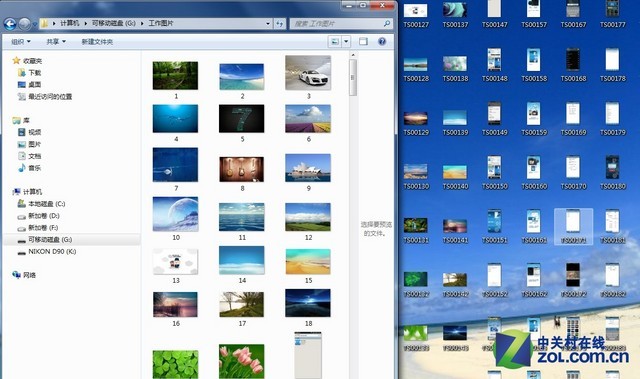Select NIKON D90 (K:) drive in sidebar
Screen dimensions: 640x379
pyautogui.click(x=52, y=252)
